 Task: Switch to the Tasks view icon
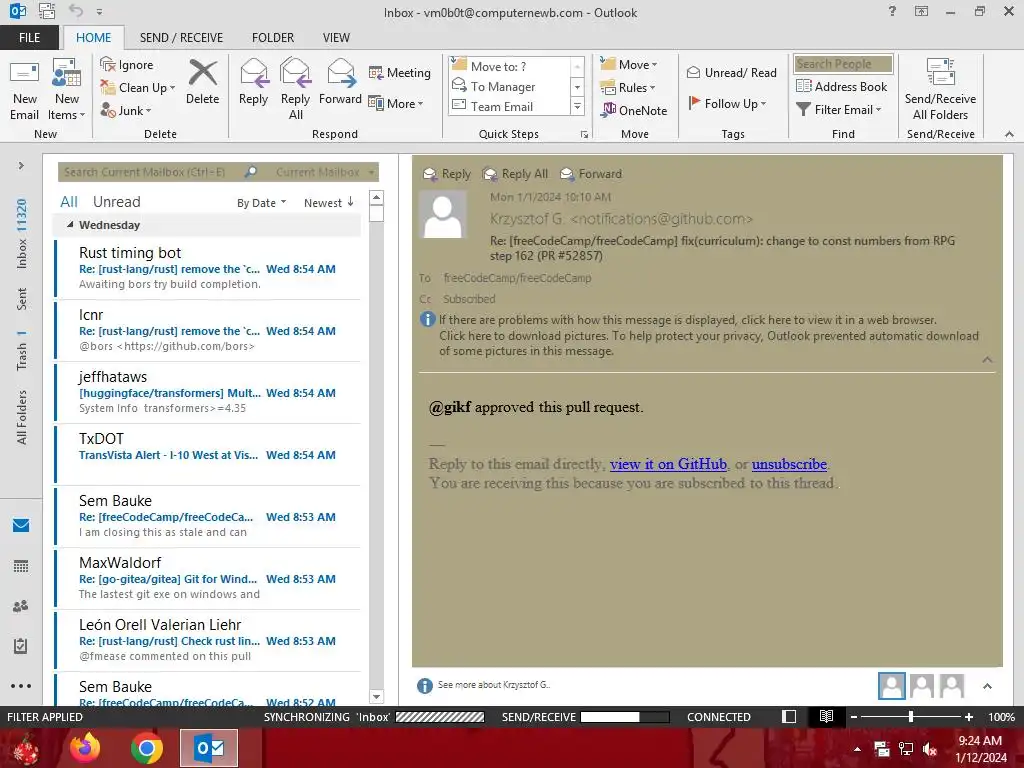point(21,646)
